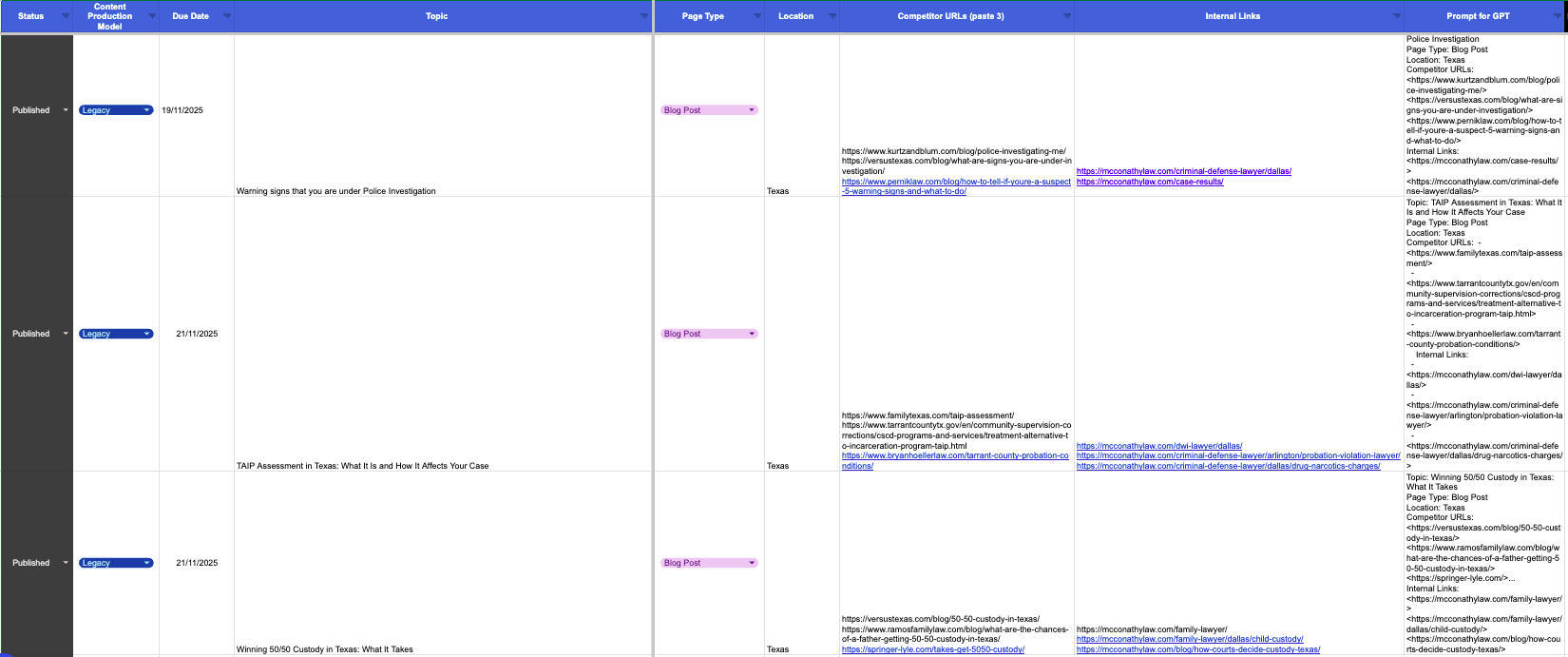The height and width of the screenshot is (657, 1568).
Task: Select topic 'Winning 50/50 Custody in Texas: What It Takes'
Action: click(325, 649)
